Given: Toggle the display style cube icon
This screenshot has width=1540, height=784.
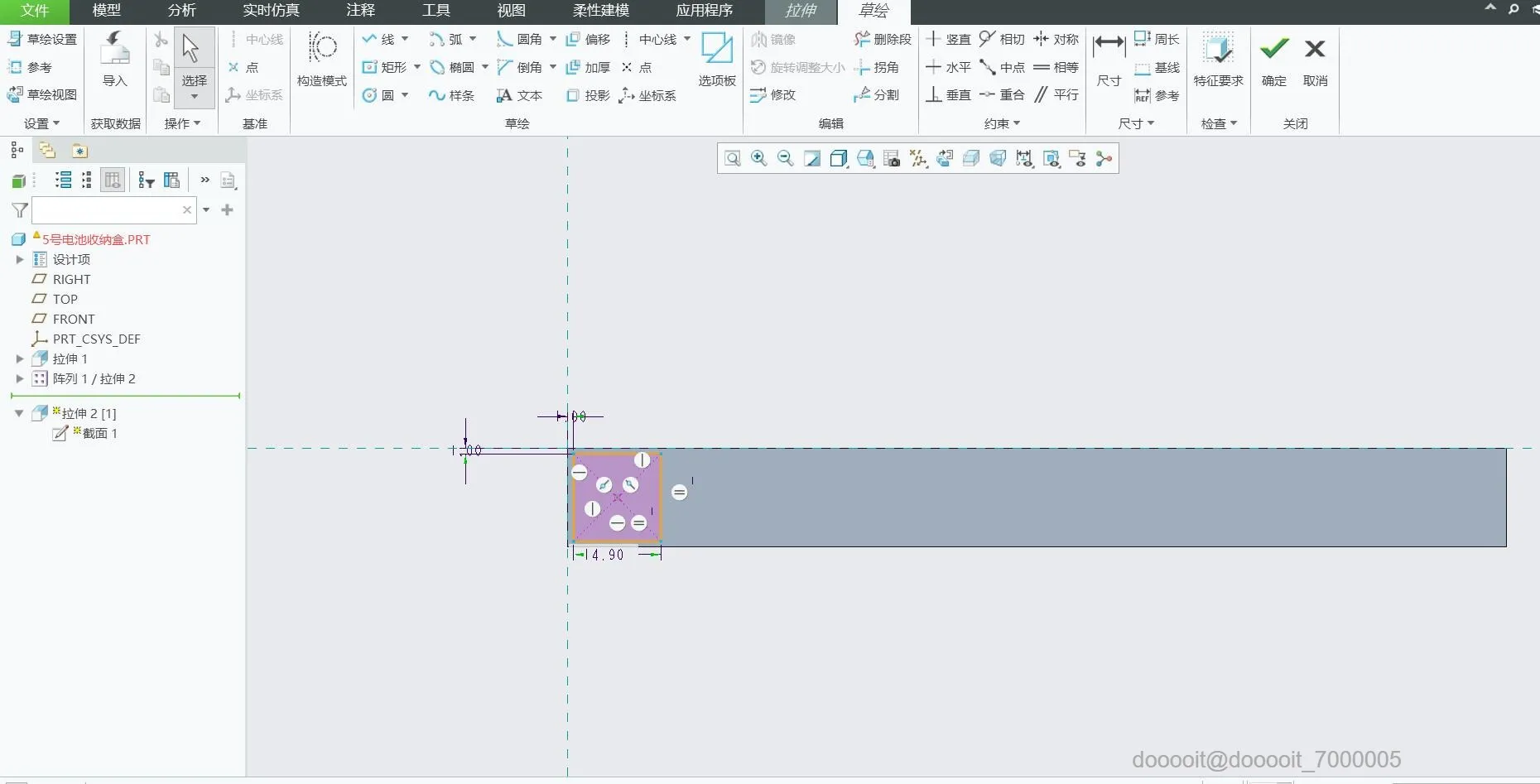Looking at the screenshot, I should [839, 158].
